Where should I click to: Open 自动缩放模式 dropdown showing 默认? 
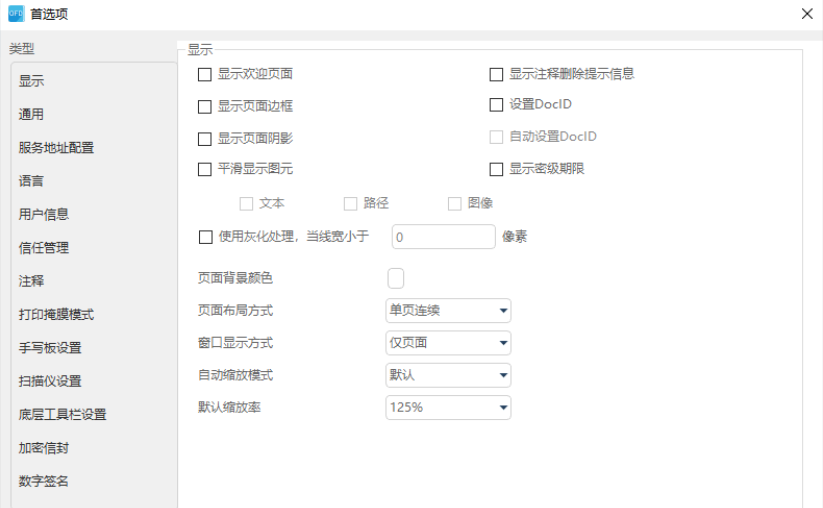[448, 375]
